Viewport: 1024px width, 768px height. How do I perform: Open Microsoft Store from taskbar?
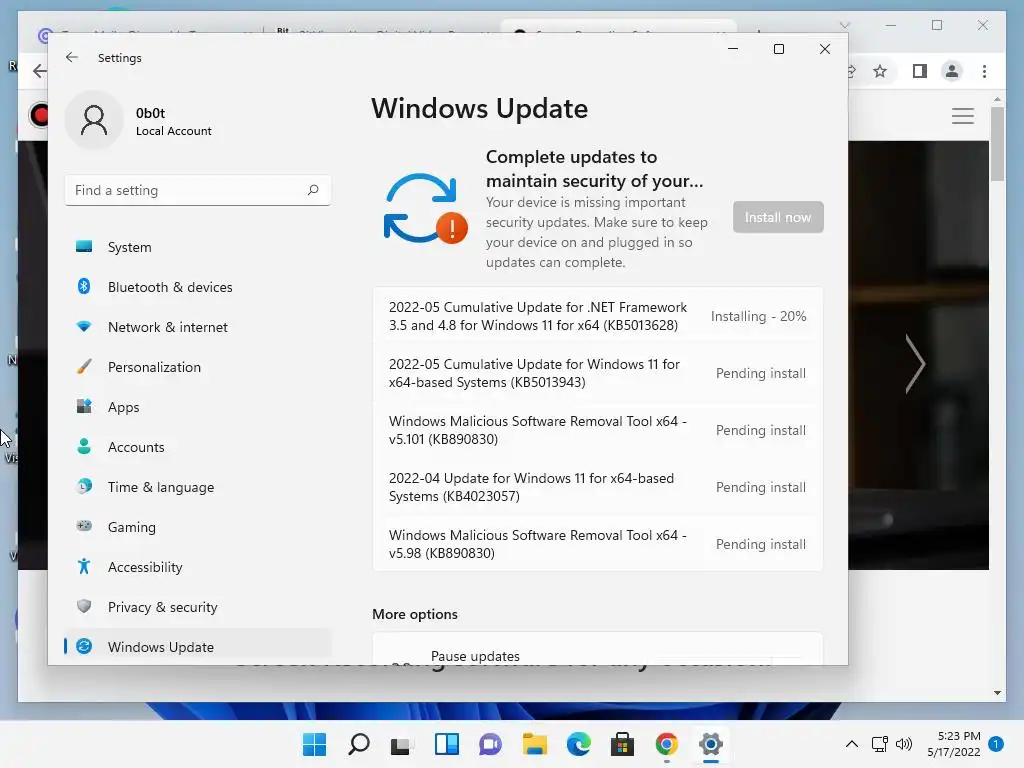622,744
